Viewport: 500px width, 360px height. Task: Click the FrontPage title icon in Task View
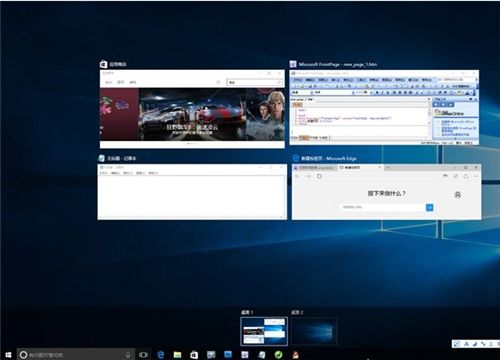(293, 64)
